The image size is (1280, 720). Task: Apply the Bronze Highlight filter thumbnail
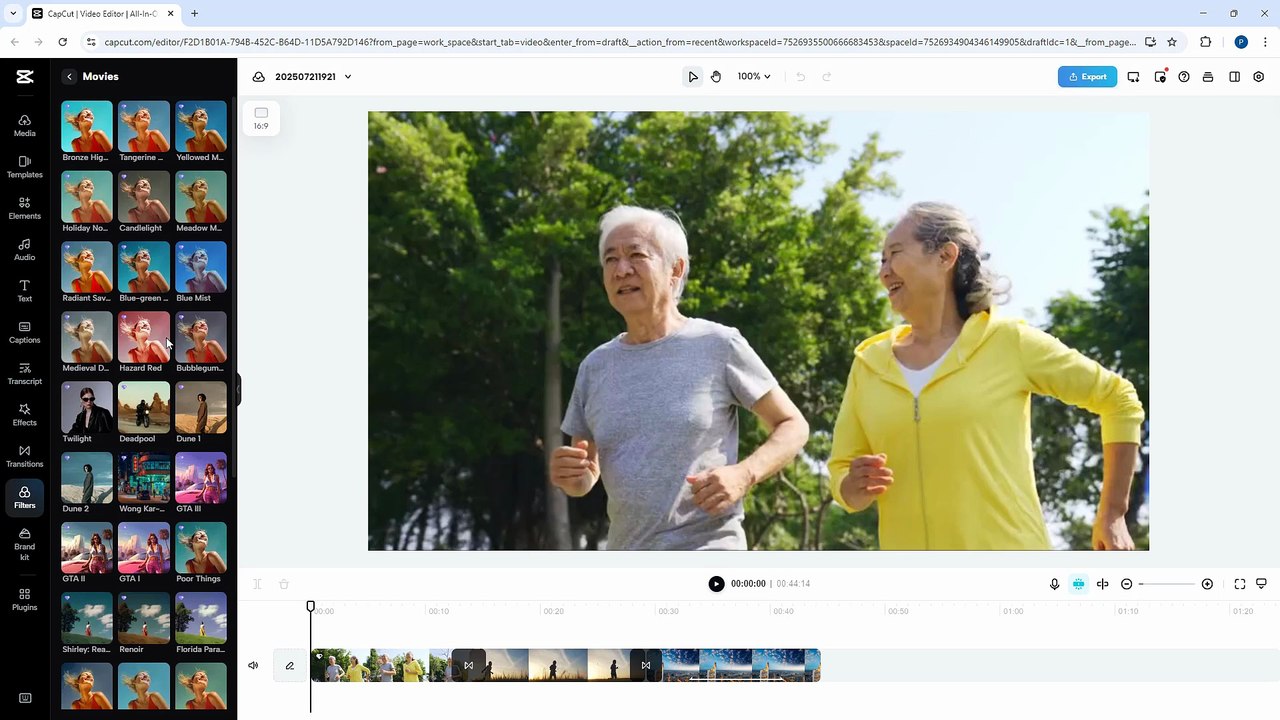click(87, 126)
